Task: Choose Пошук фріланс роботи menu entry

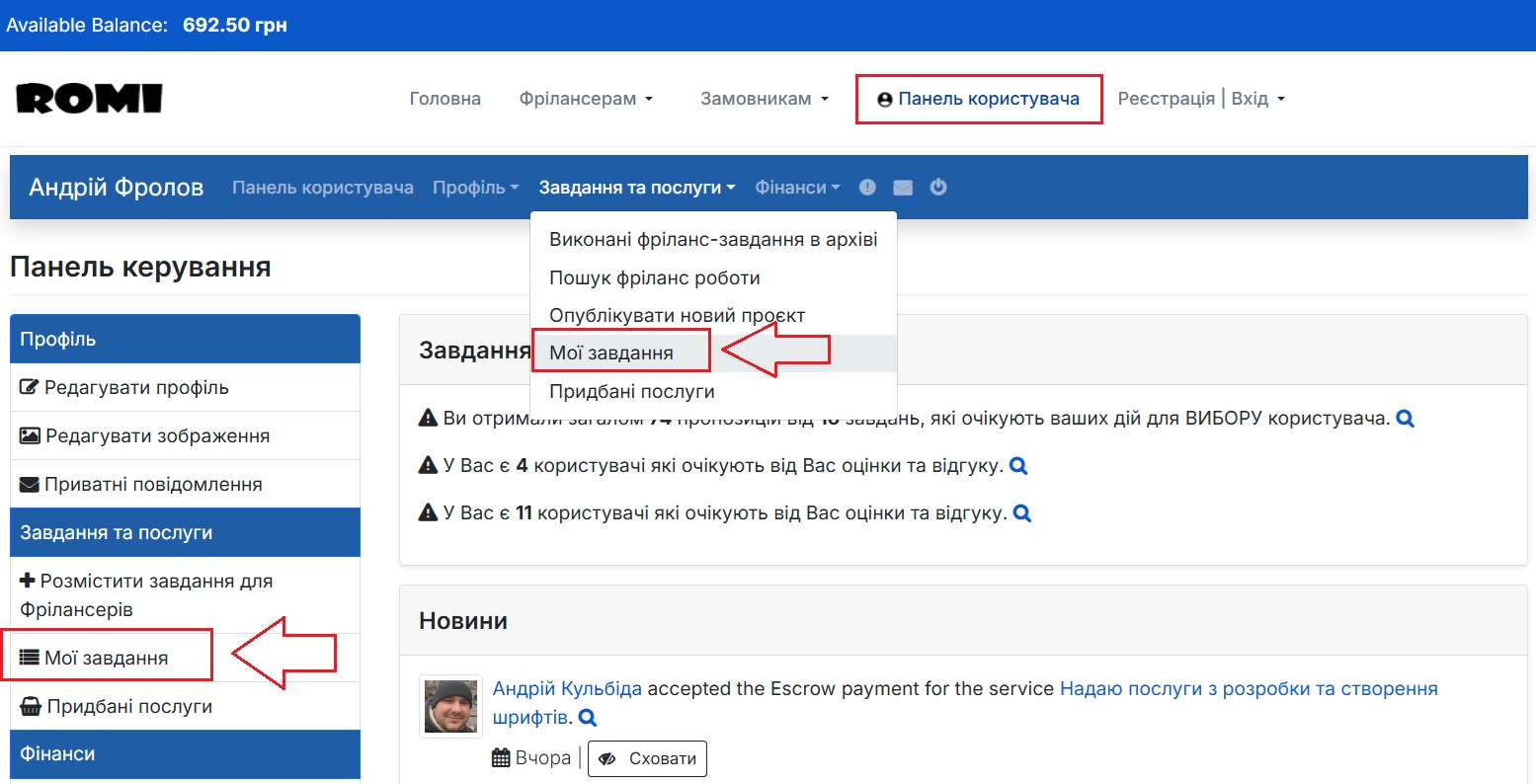Action: (655, 277)
